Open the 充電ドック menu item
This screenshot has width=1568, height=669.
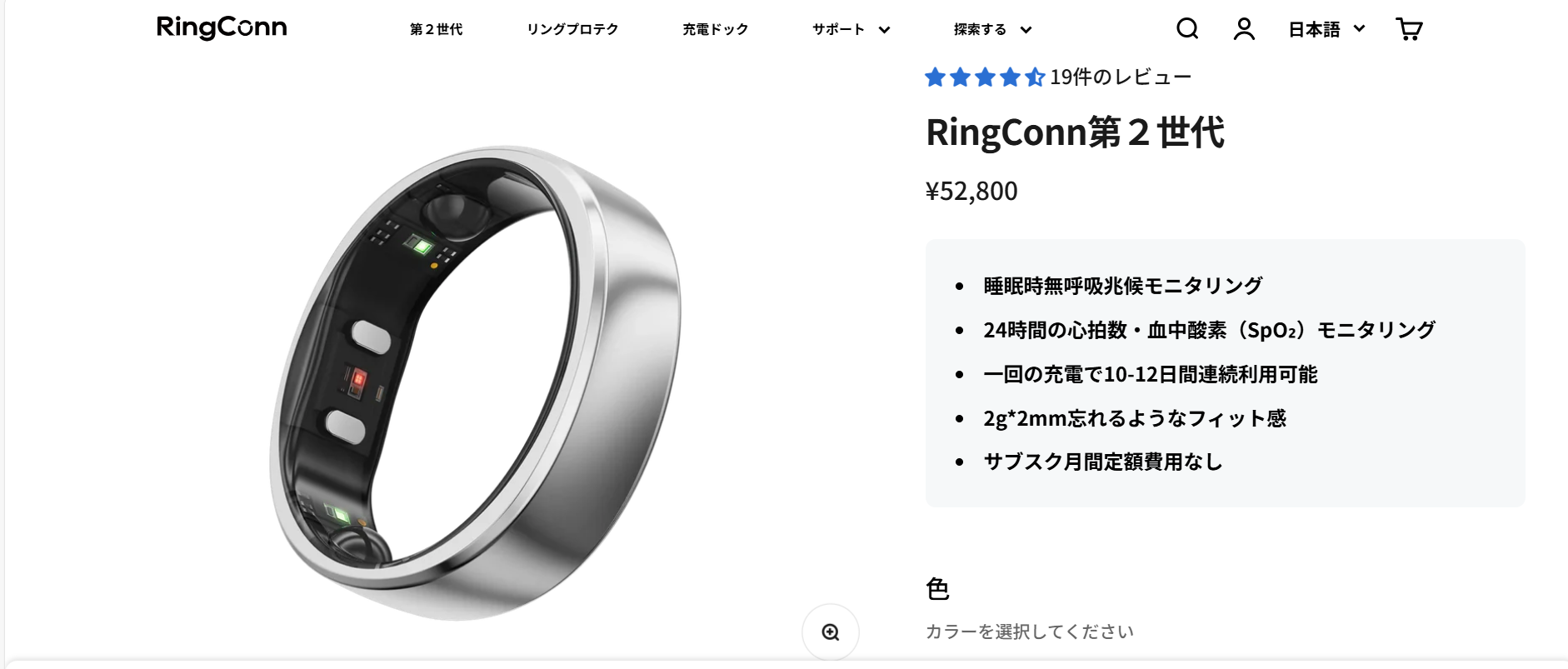tap(716, 29)
